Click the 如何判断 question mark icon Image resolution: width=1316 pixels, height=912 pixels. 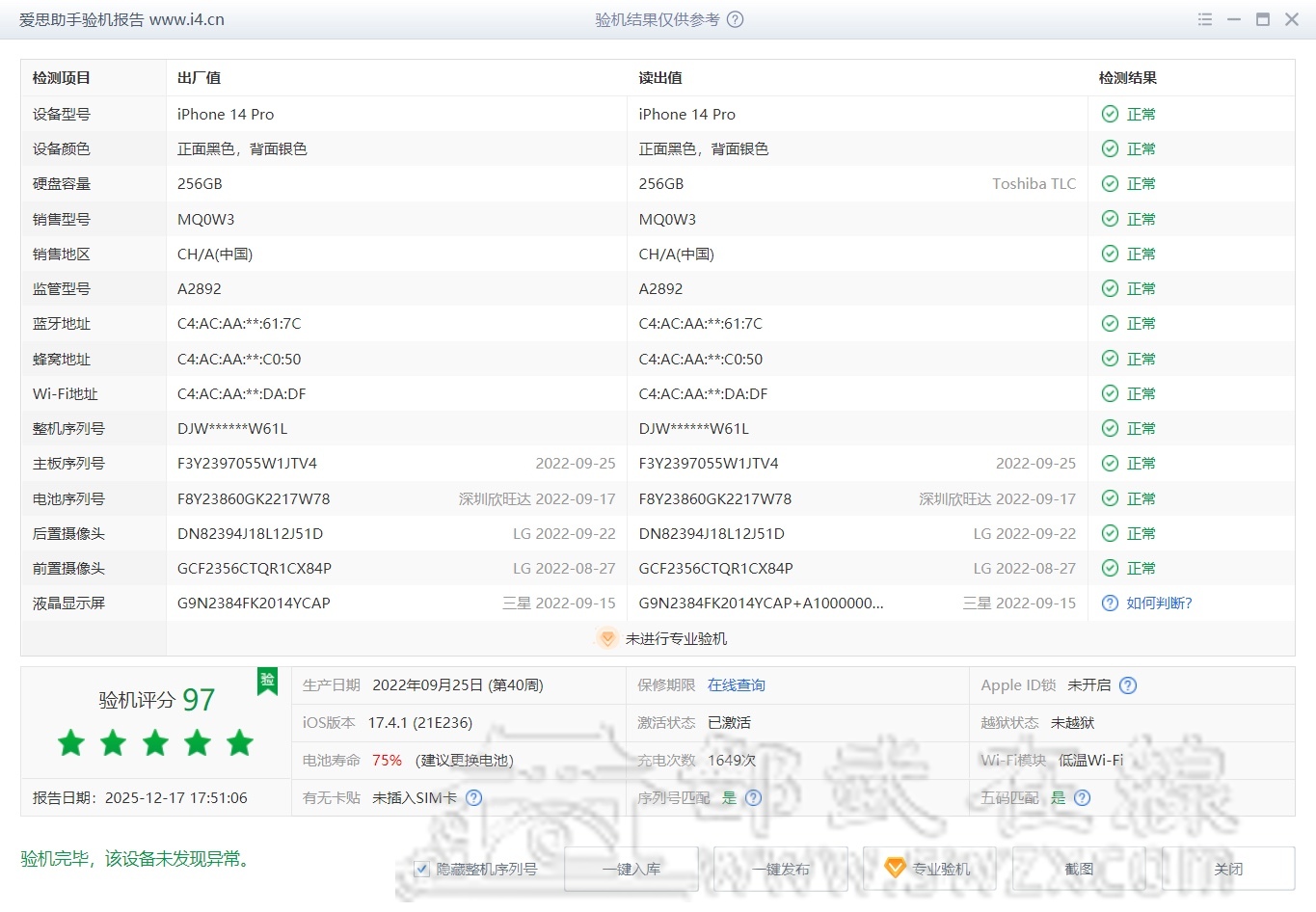pos(1110,604)
